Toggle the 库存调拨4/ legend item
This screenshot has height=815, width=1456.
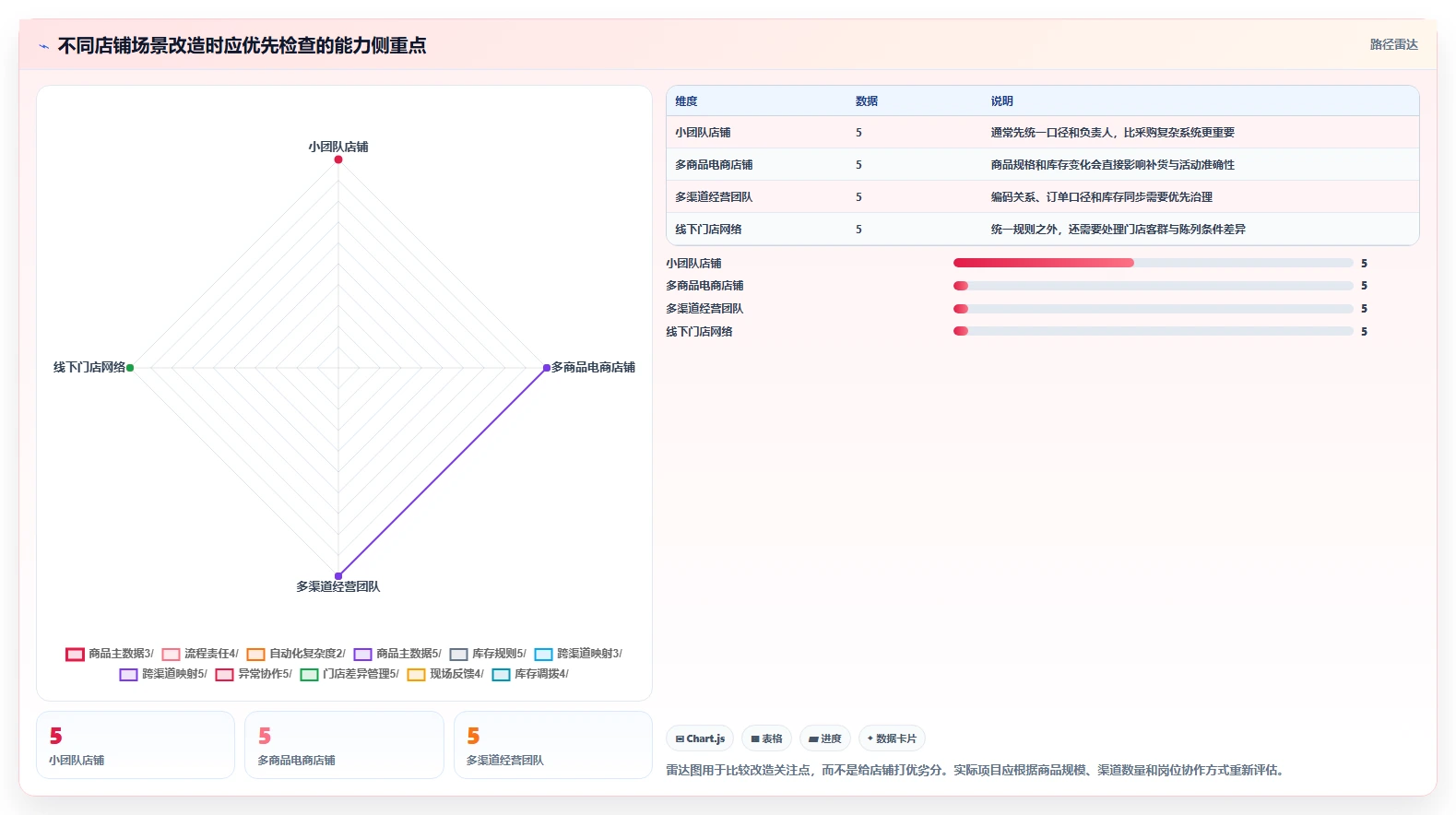click(x=530, y=675)
